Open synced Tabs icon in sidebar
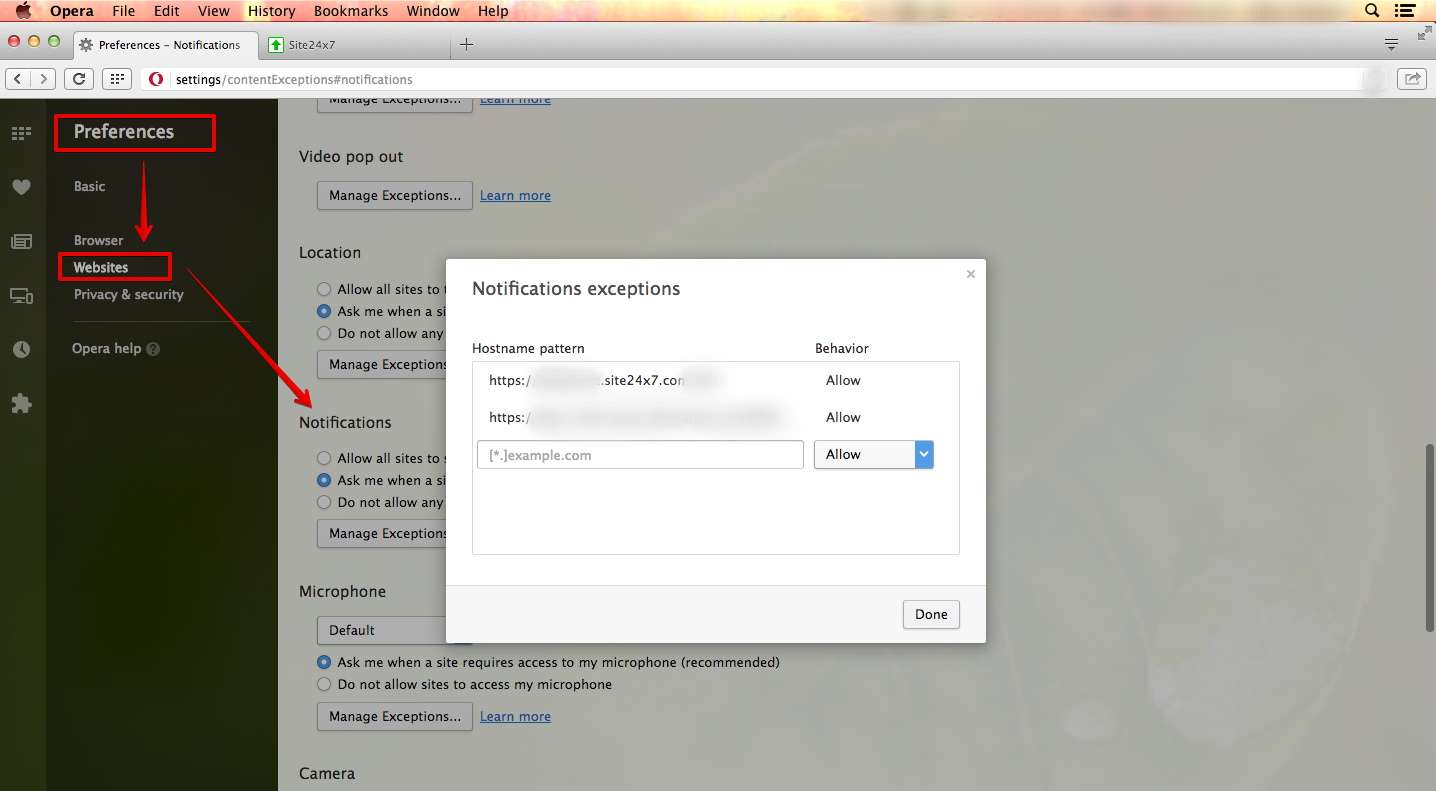Viewport: 1436px width, 791px height. coord(21,296)
